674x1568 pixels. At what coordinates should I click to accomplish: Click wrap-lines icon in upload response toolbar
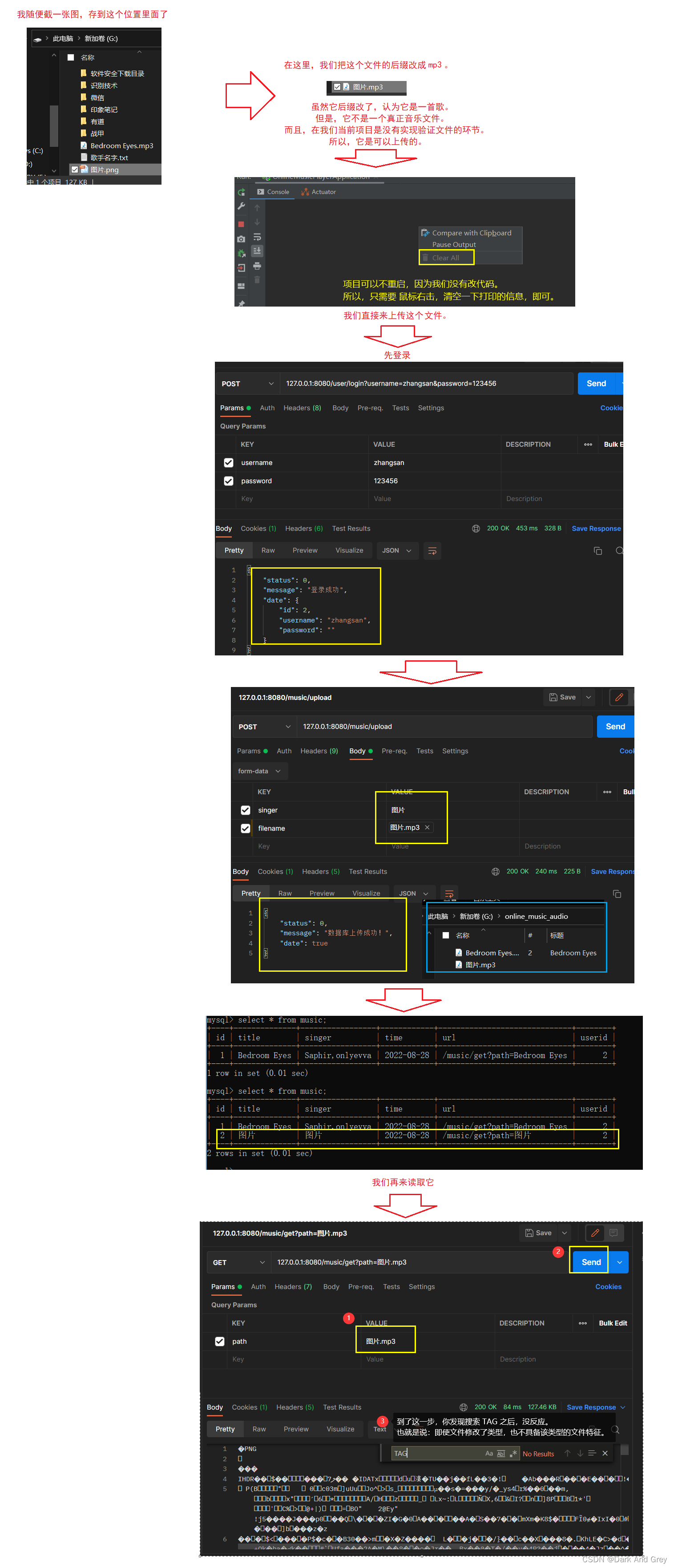pyautogui.click(x=449, y=894)
